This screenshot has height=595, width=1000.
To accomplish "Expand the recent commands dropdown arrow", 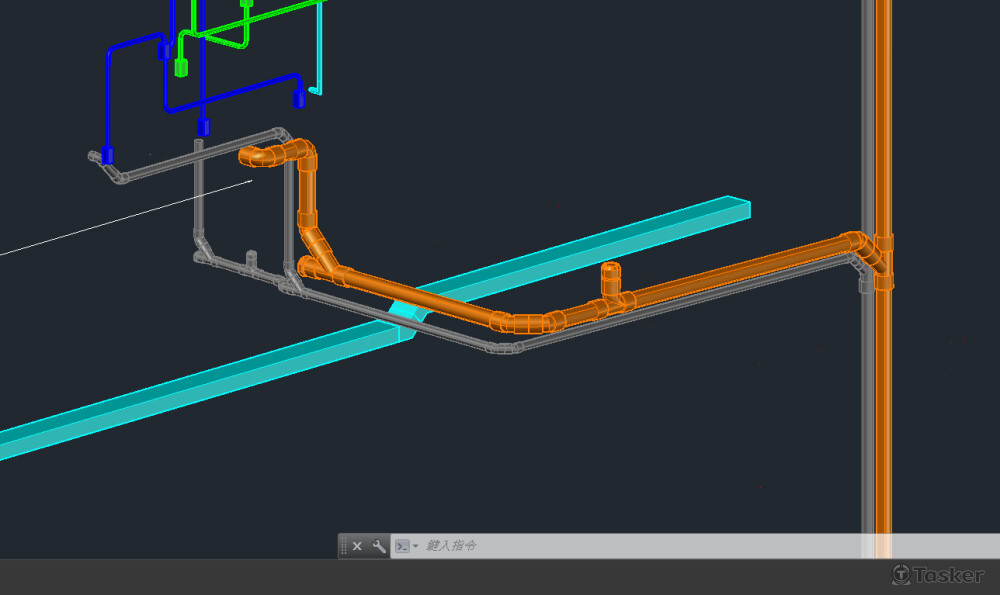I will tap(415, 547).
